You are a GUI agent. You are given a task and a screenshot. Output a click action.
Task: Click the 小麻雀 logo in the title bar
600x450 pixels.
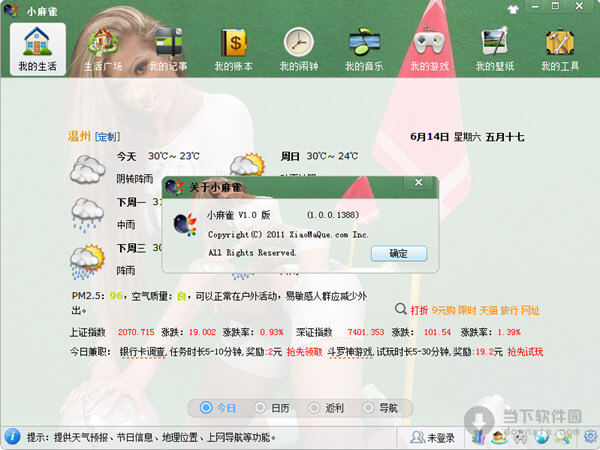click(x=10, y=10)
